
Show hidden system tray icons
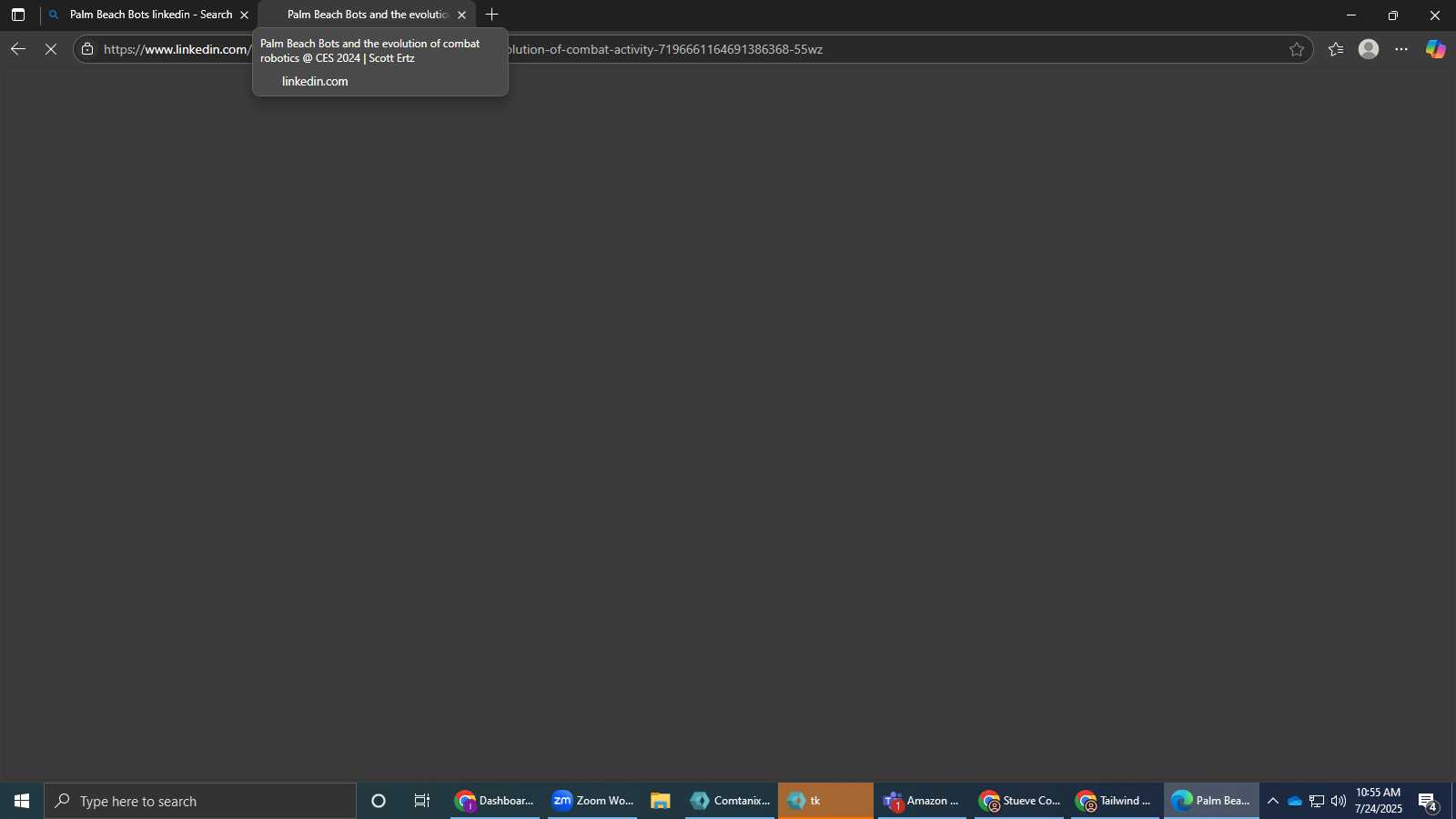coord(1273,801)
